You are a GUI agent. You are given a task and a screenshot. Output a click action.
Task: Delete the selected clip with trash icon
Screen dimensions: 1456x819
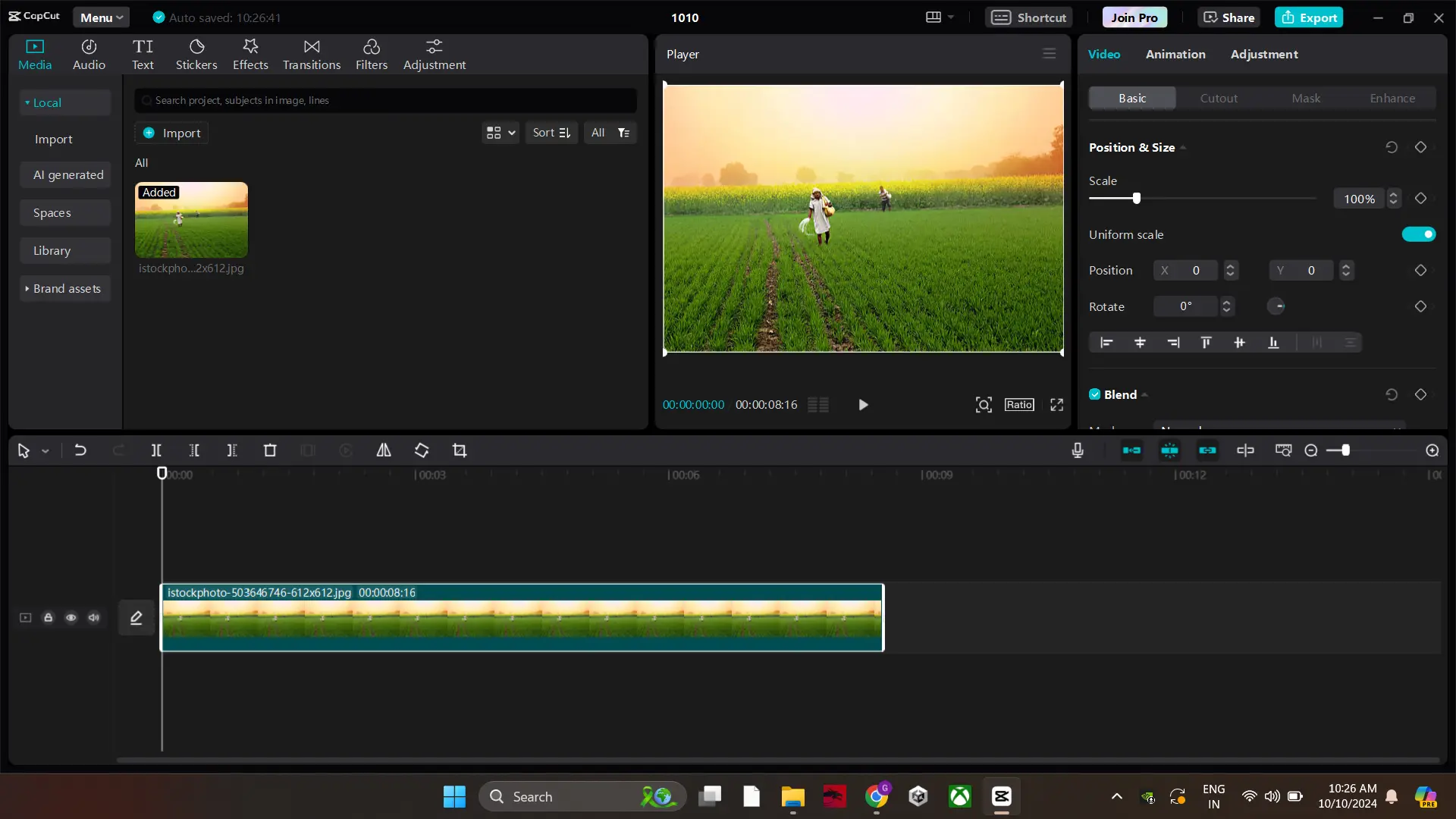(270, 450)
